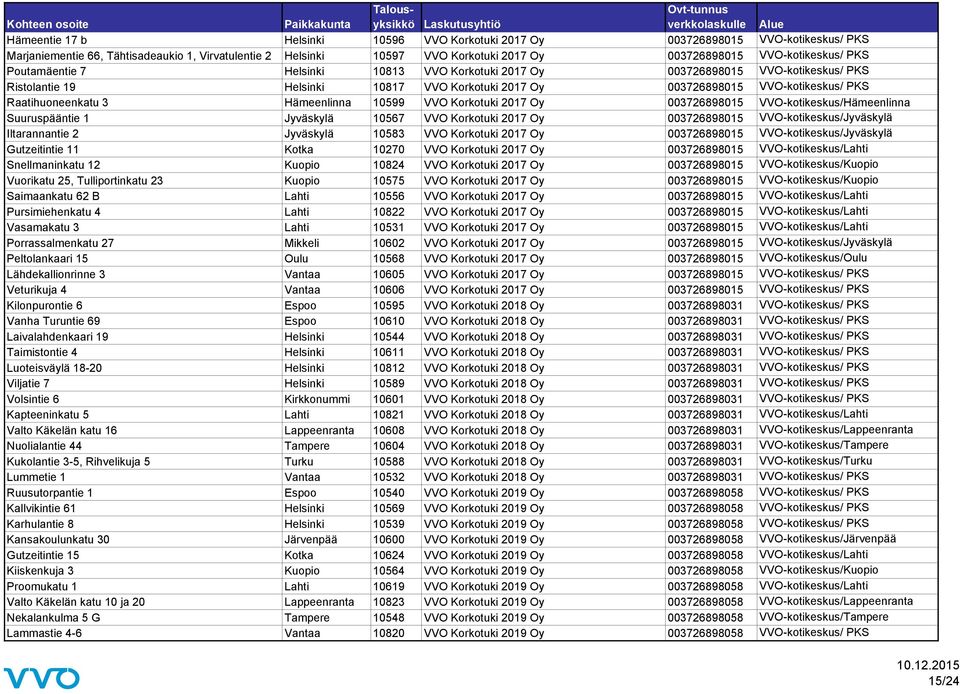Click unit number 10540 in Ruusutorpantie row

389,493
